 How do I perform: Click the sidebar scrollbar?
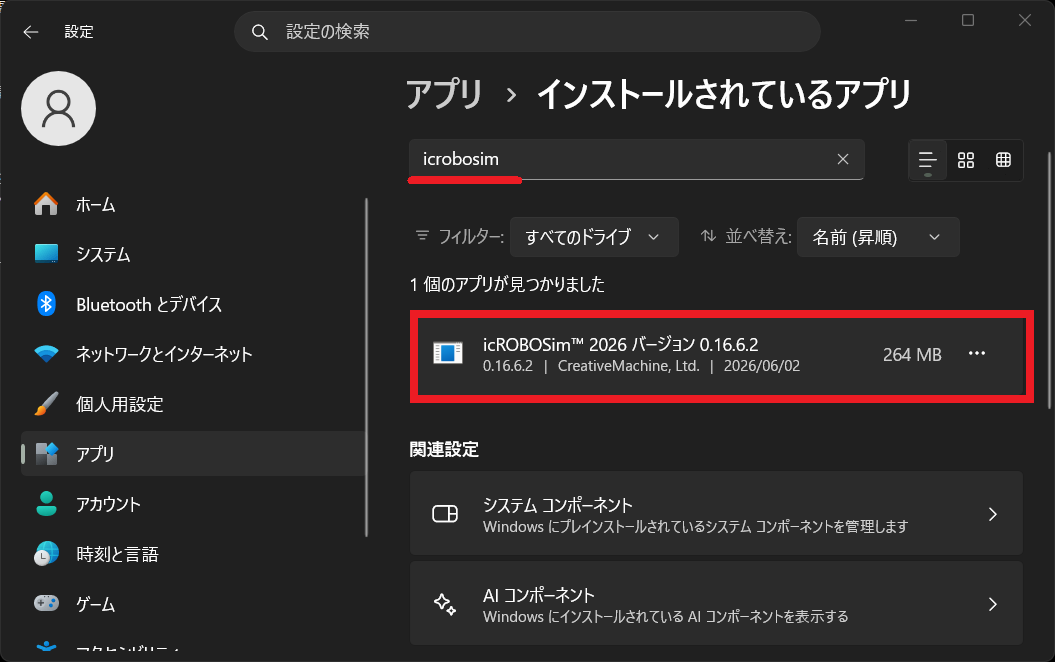[x=367, y=367]
